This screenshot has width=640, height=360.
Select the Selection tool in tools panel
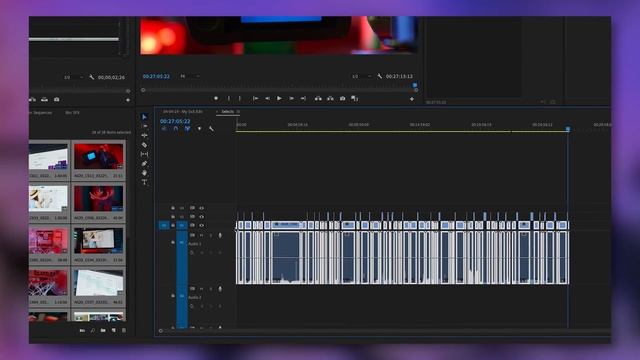(x=144, y=117)
